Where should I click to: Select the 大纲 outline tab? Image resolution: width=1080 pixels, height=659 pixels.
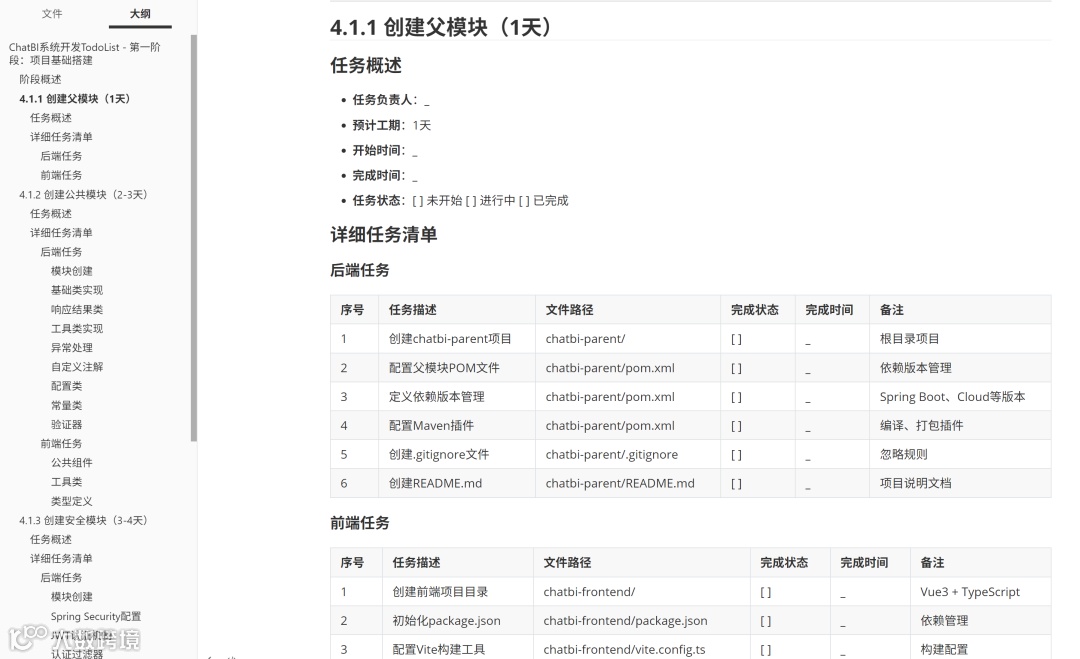tap(140, 14)
